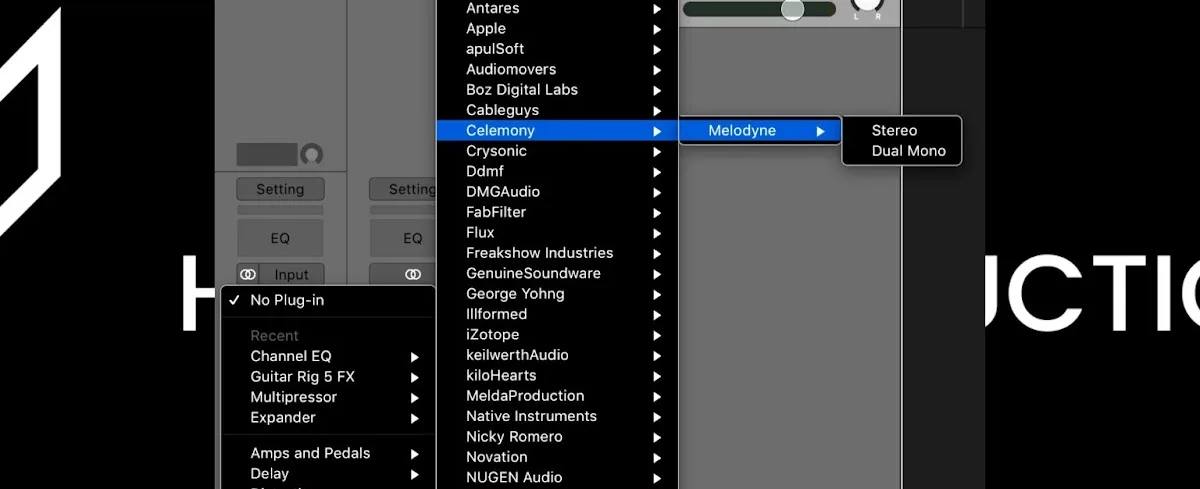The height and width of the screenshot is (489, 1200).
Task: Open the GenuineSoundware submenu
Action: 557,273
